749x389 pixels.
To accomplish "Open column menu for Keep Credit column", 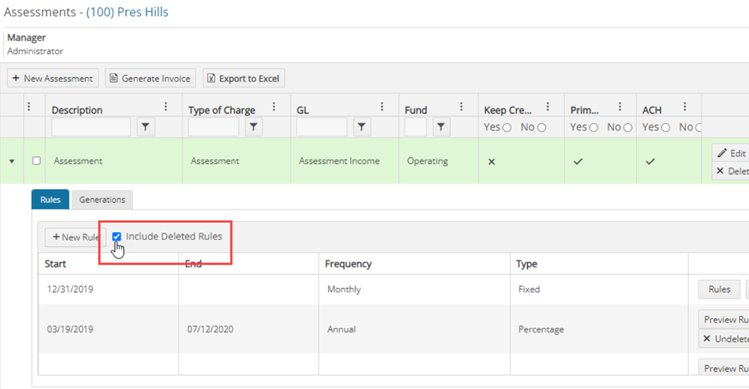I will tap(547, 107).
